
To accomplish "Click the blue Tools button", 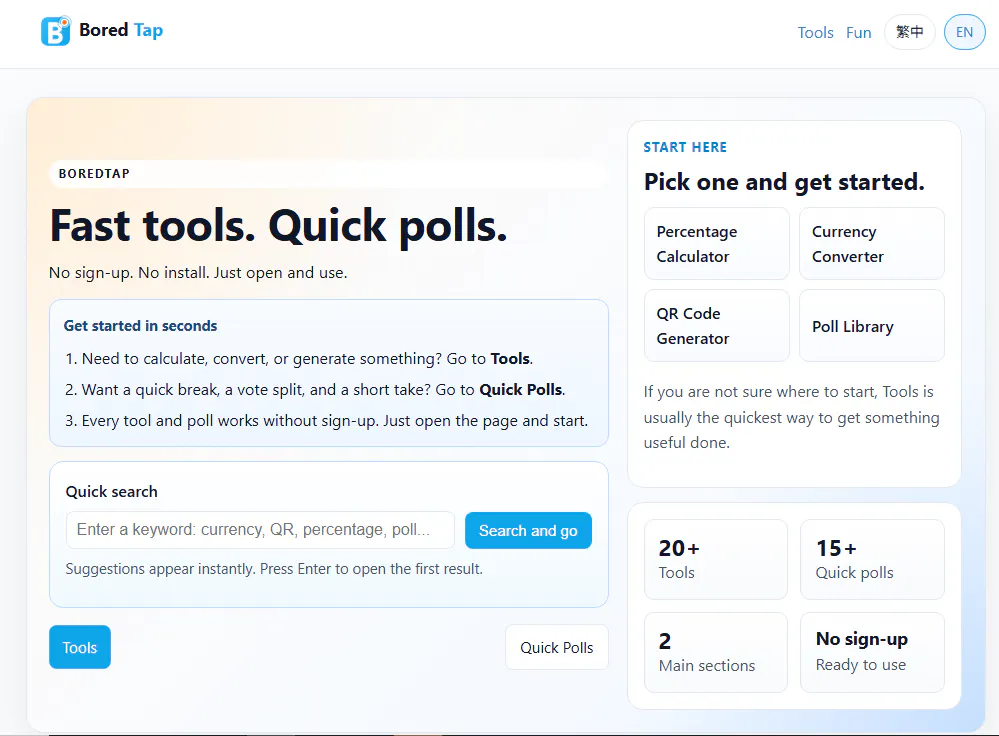I will [x=80, y=647].
